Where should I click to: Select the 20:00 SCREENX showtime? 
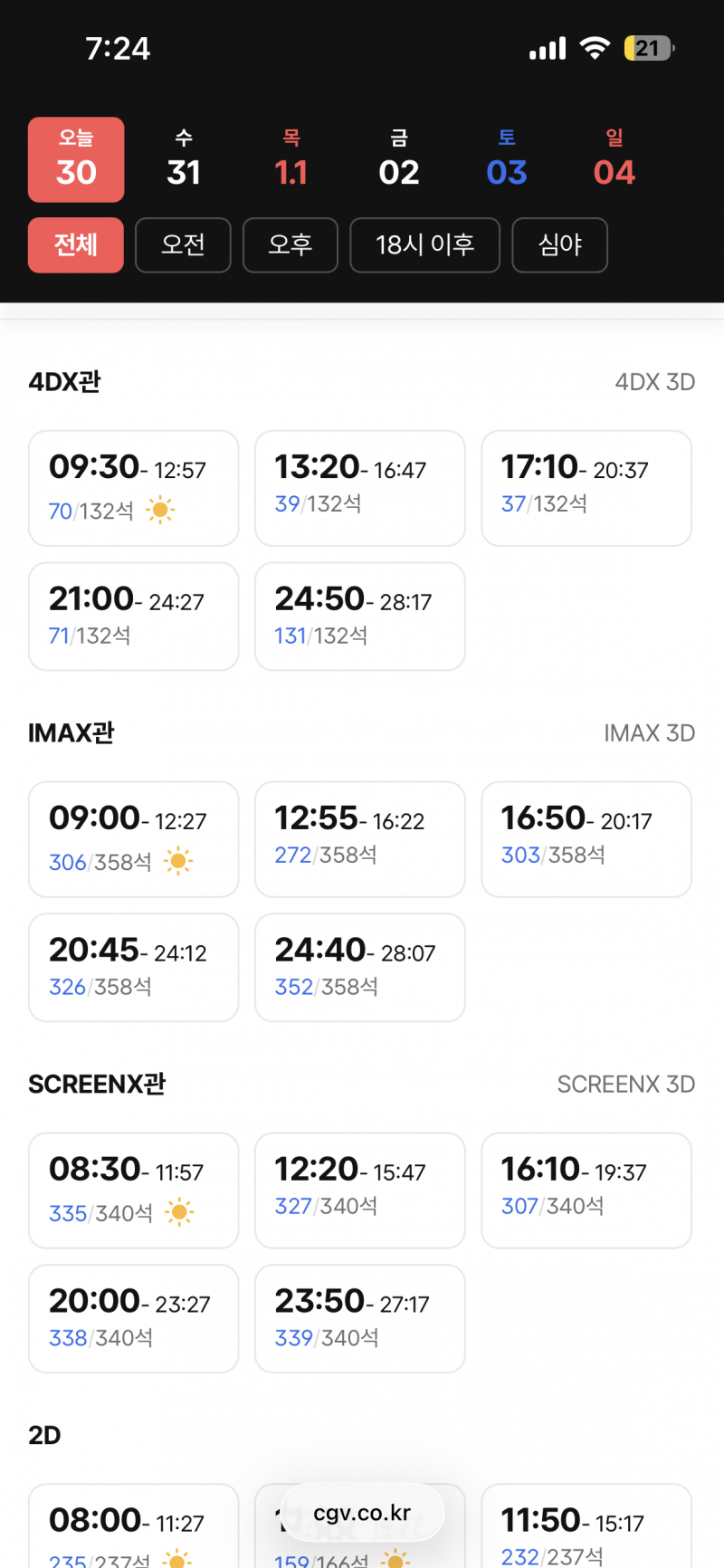[x=133, y=1318]
